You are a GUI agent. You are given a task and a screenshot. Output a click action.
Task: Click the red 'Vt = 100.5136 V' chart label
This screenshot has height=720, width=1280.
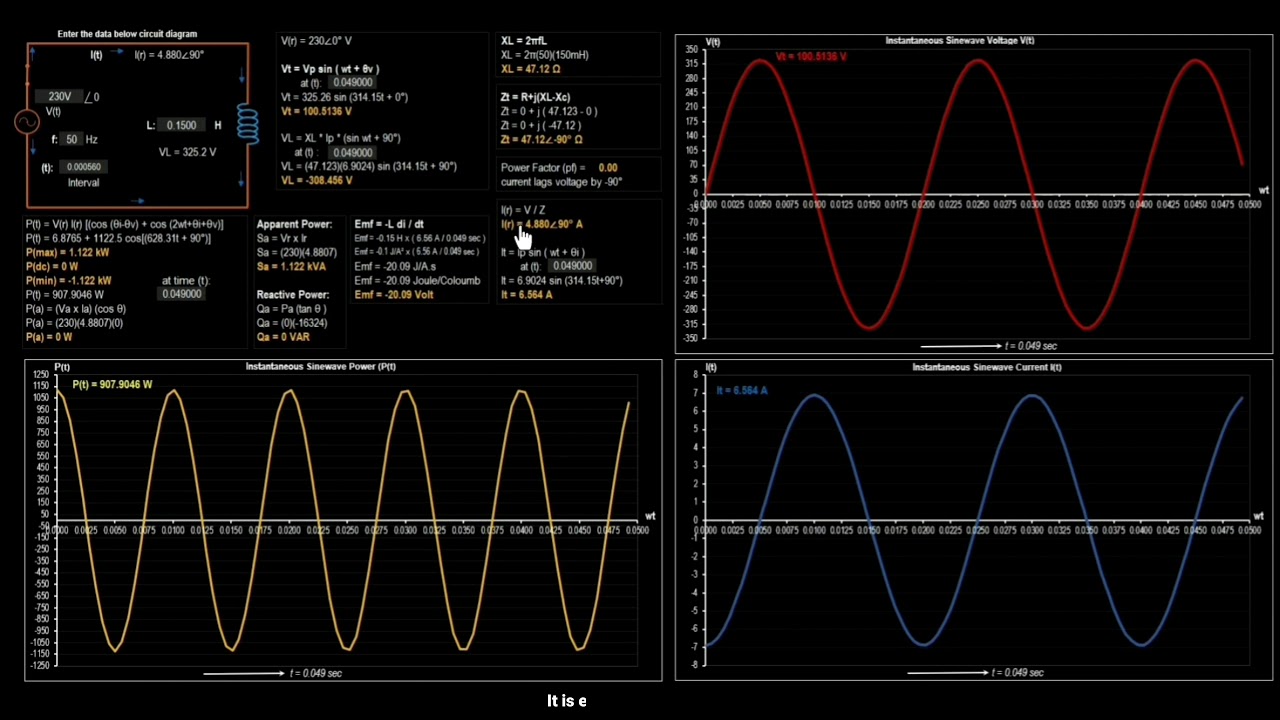(x=811, y=57)
